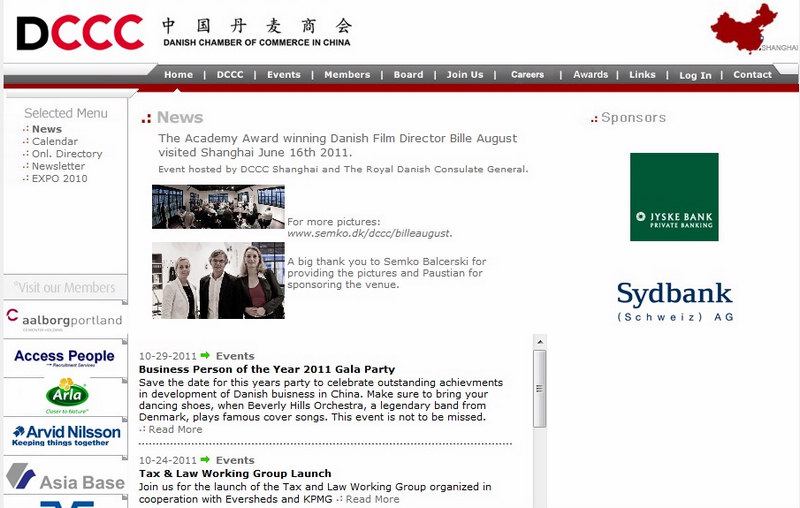Select Onl. Directory in the sidebar
The height and width of the screenshot is (508, 800).
pos(67,154)
